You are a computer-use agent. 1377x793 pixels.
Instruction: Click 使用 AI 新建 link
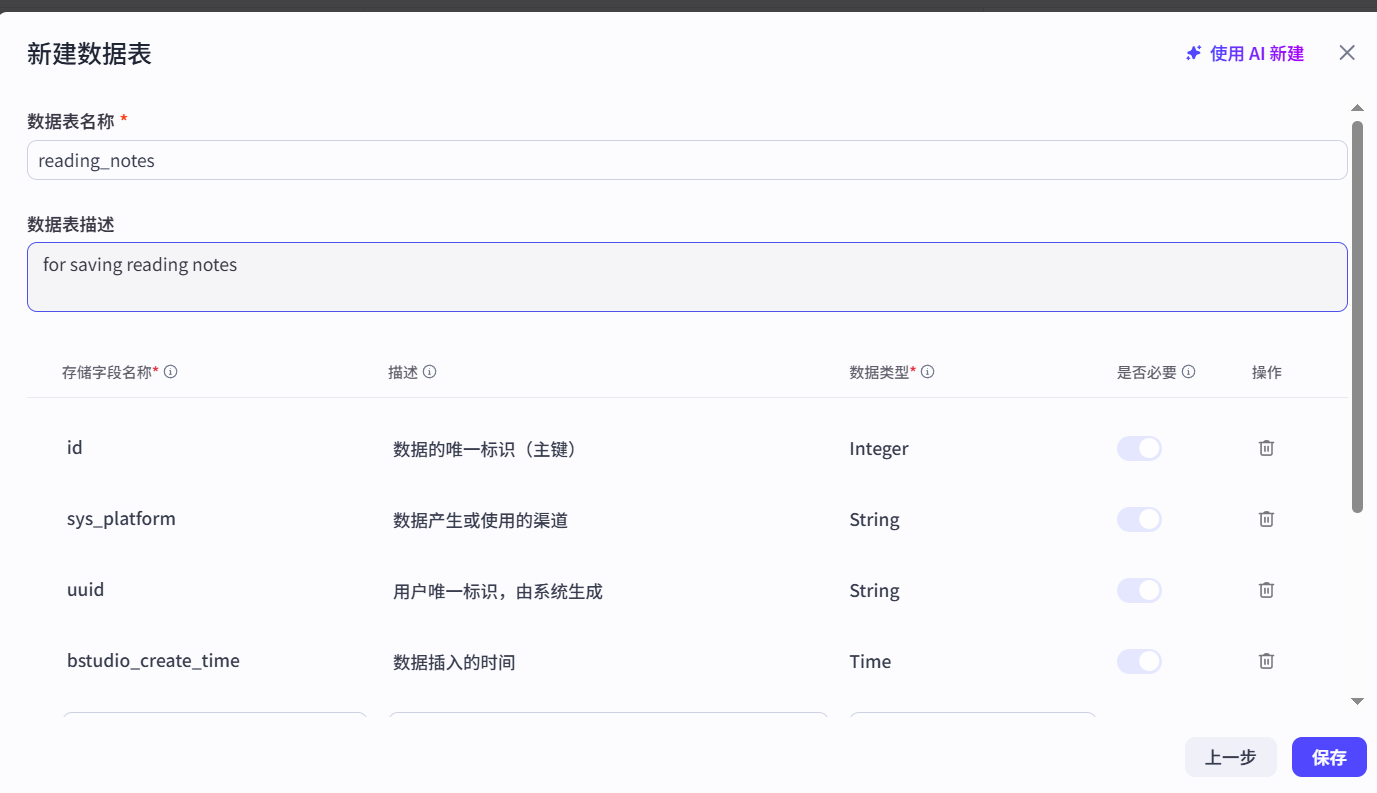[x=1245, y=54]
